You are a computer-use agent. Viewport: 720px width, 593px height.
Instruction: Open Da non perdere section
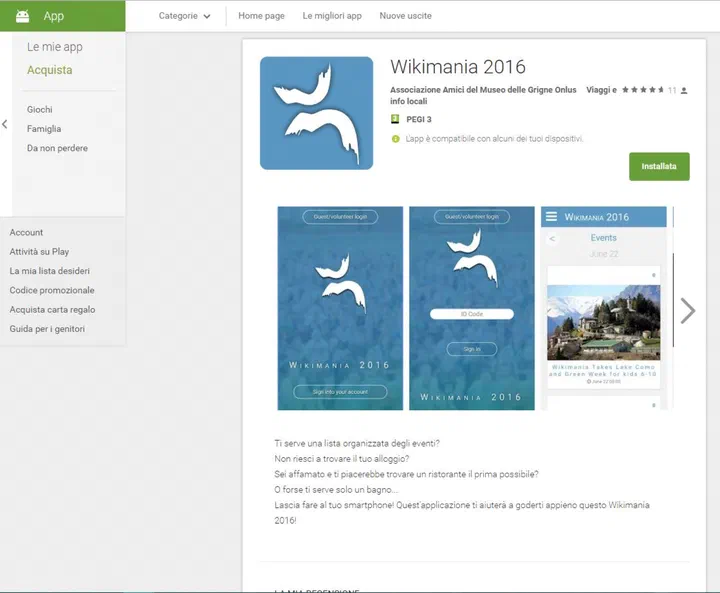(x=57, y=148)
